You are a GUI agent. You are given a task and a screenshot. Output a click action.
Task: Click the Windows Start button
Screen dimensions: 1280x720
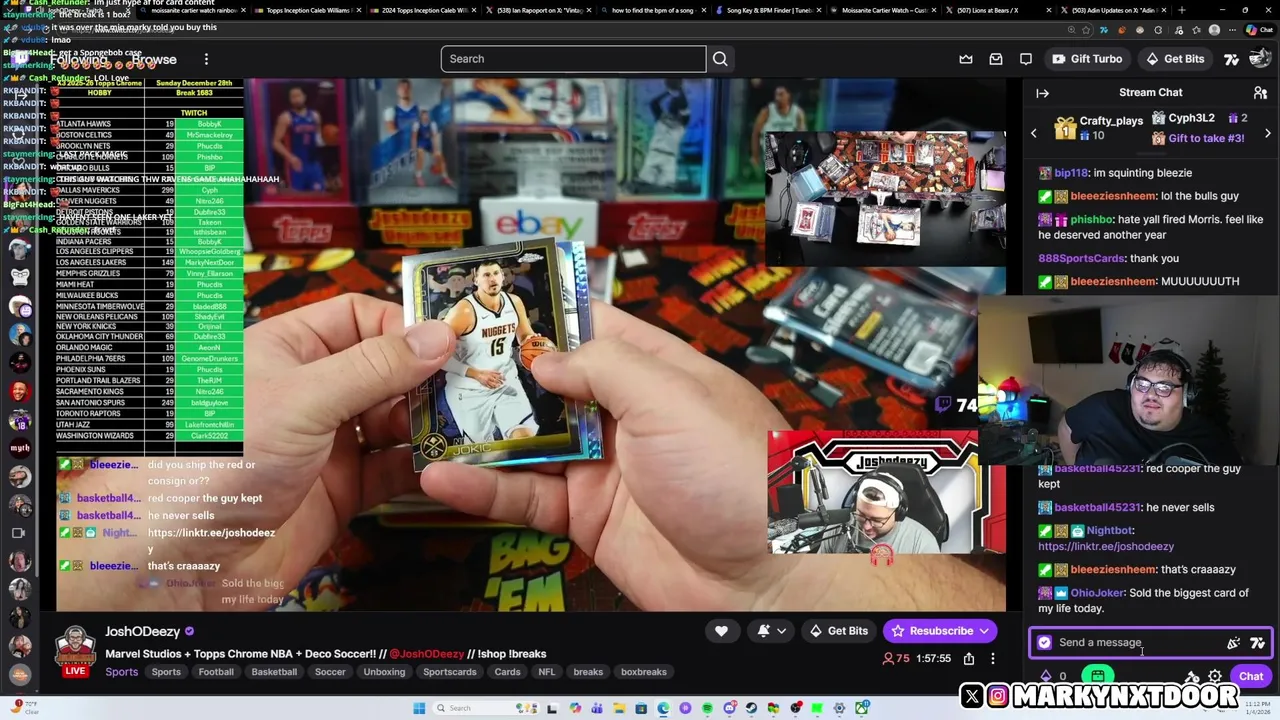click(x=421, y=708)
